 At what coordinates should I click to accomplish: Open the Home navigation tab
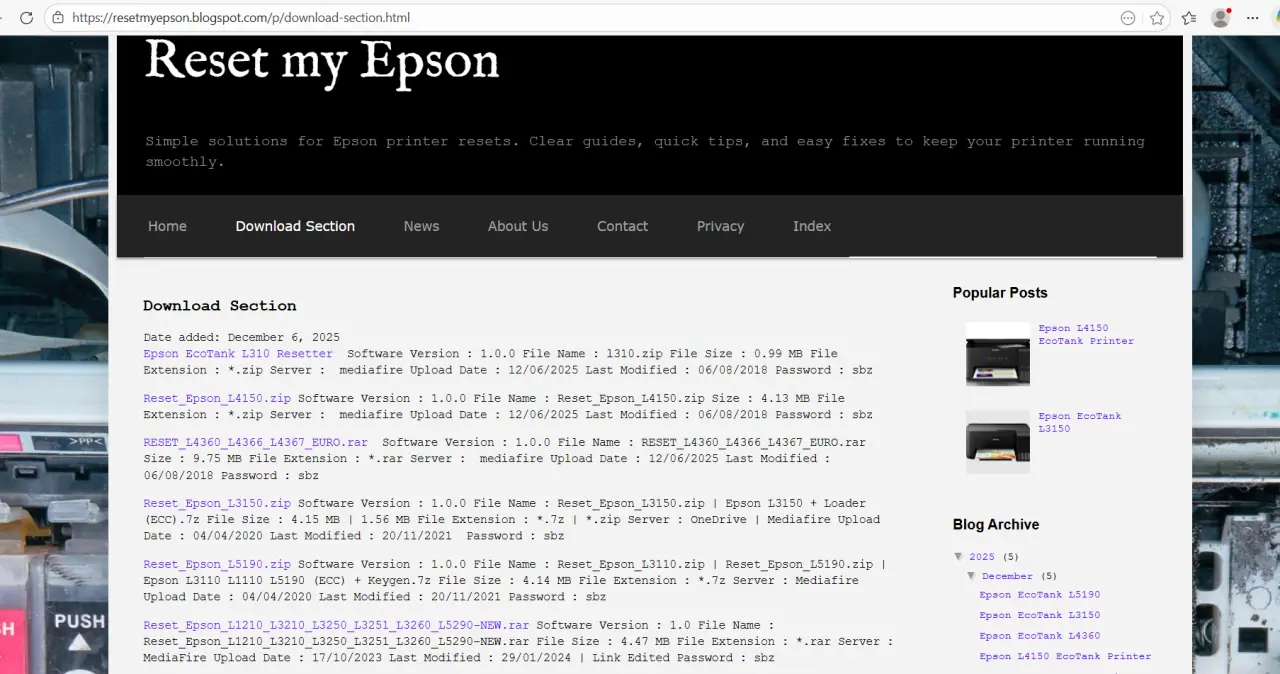point(167,226)
